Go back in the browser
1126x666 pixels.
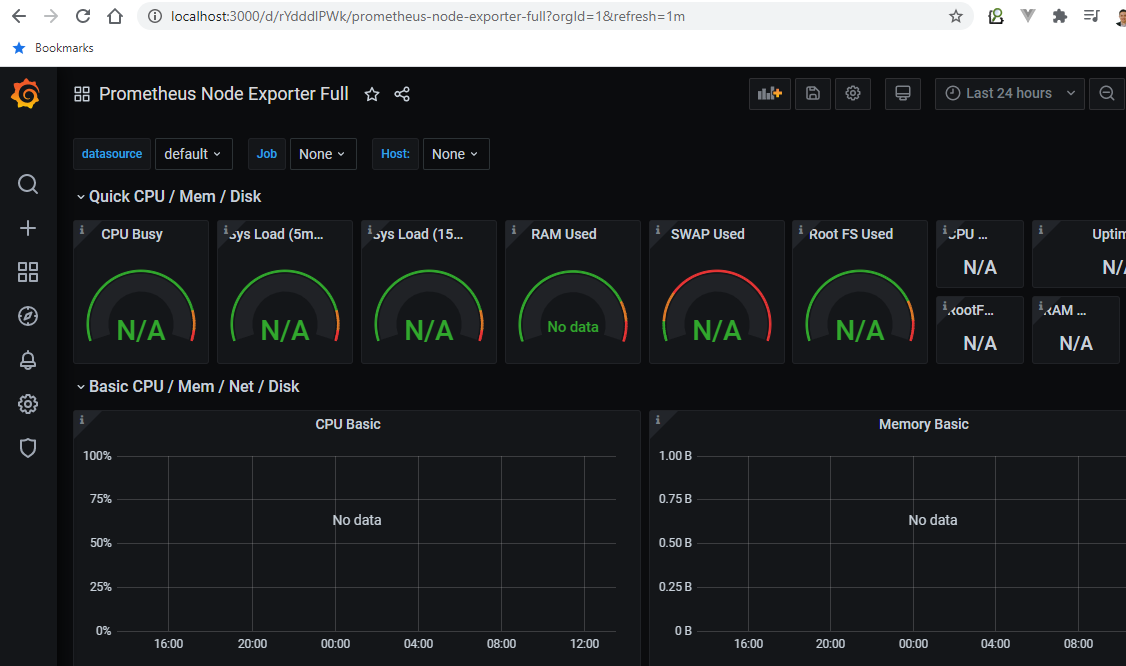click(19, 16)
